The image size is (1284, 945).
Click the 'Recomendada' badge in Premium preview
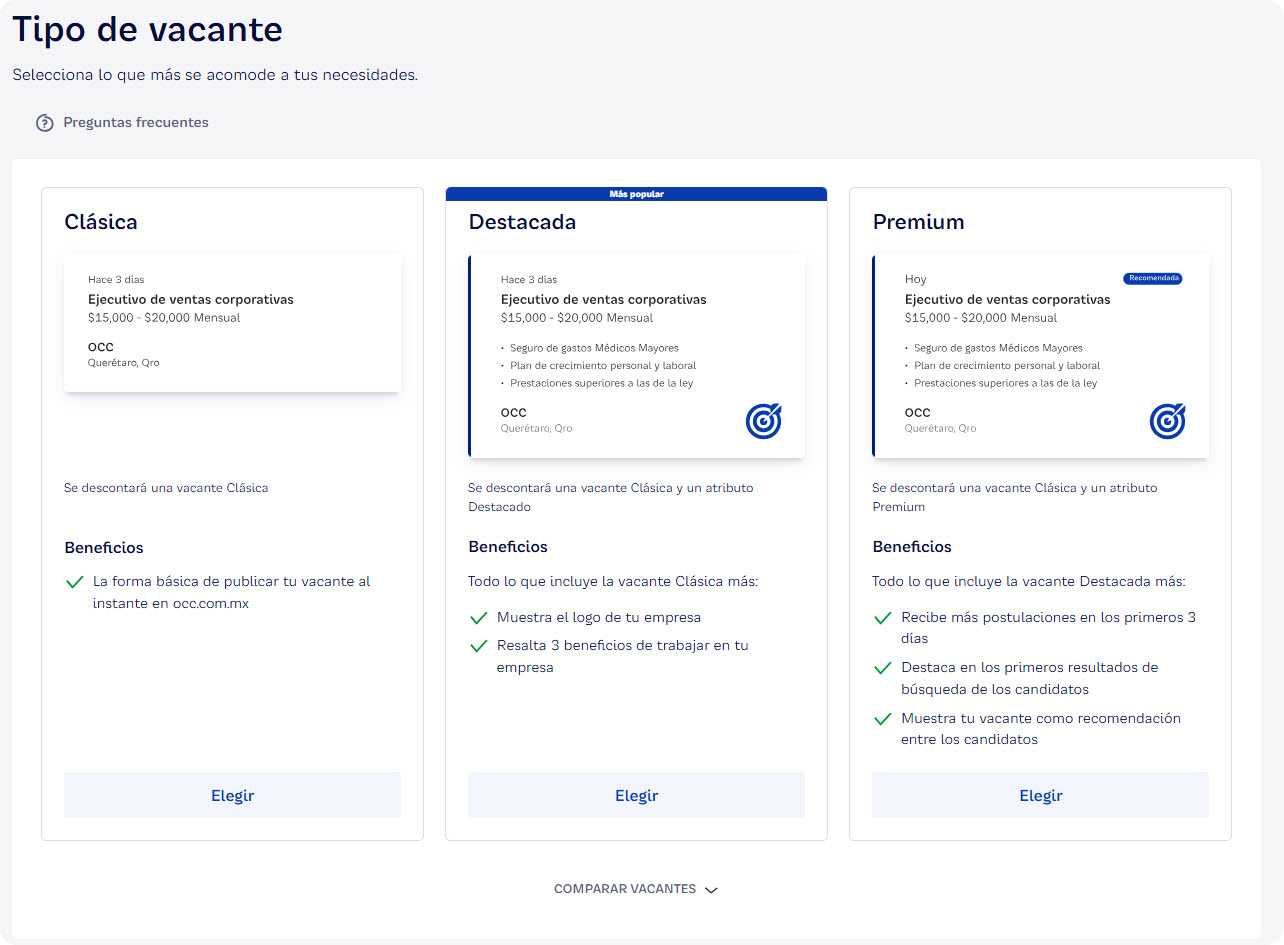(x=1152, y=279)
